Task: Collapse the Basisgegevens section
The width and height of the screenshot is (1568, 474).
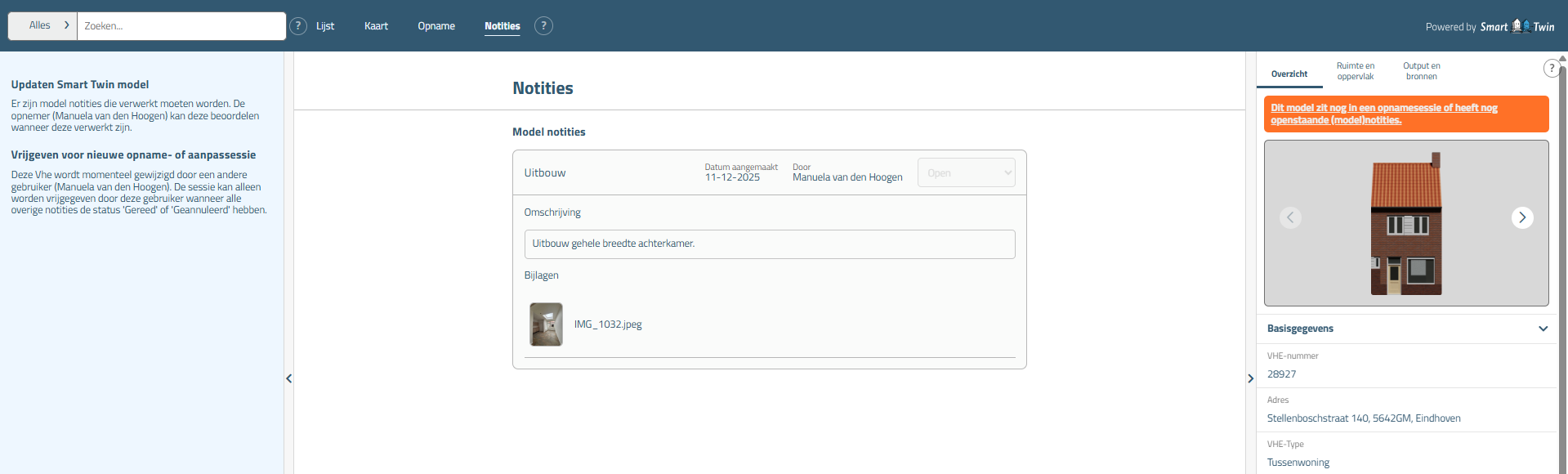Action: pyautogui.click(x=1543, y=329)
